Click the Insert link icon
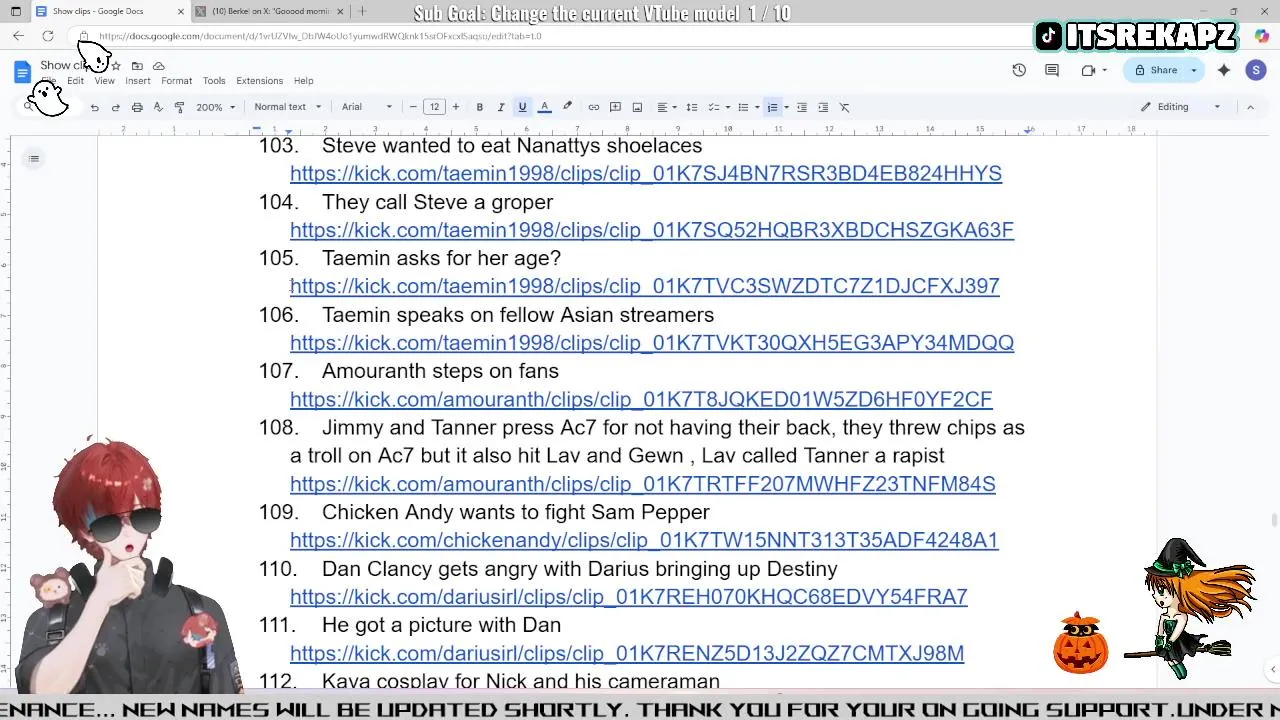 pos(593,107)
